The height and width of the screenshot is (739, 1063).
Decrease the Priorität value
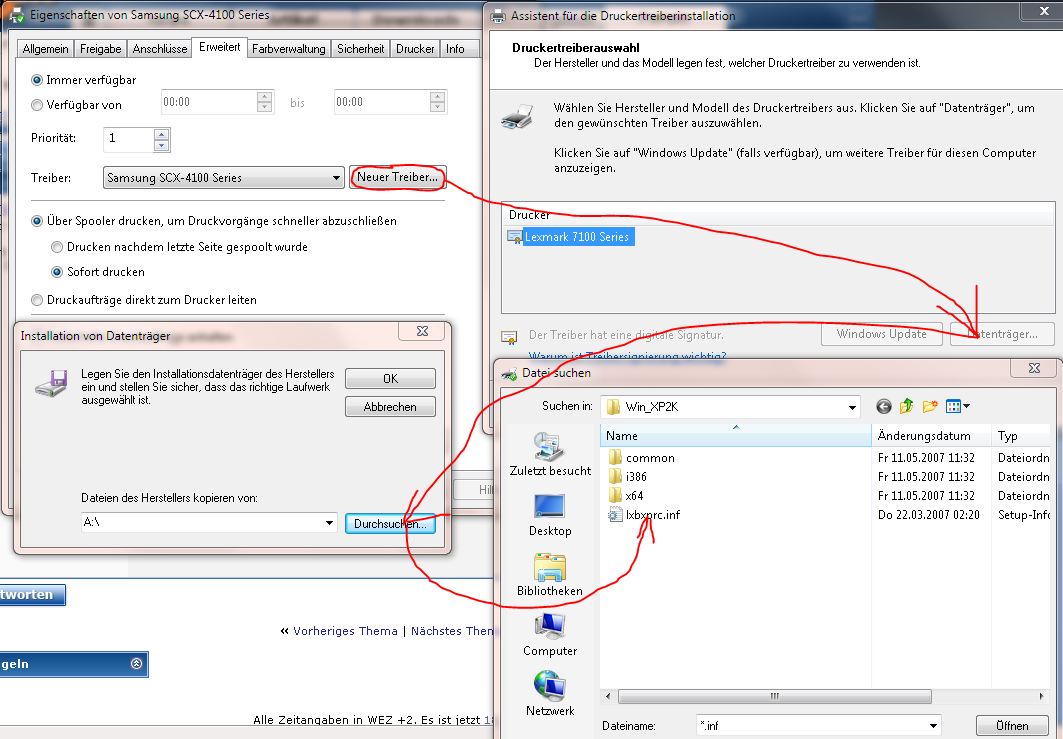pyautogui.click(x=161, y=146)
